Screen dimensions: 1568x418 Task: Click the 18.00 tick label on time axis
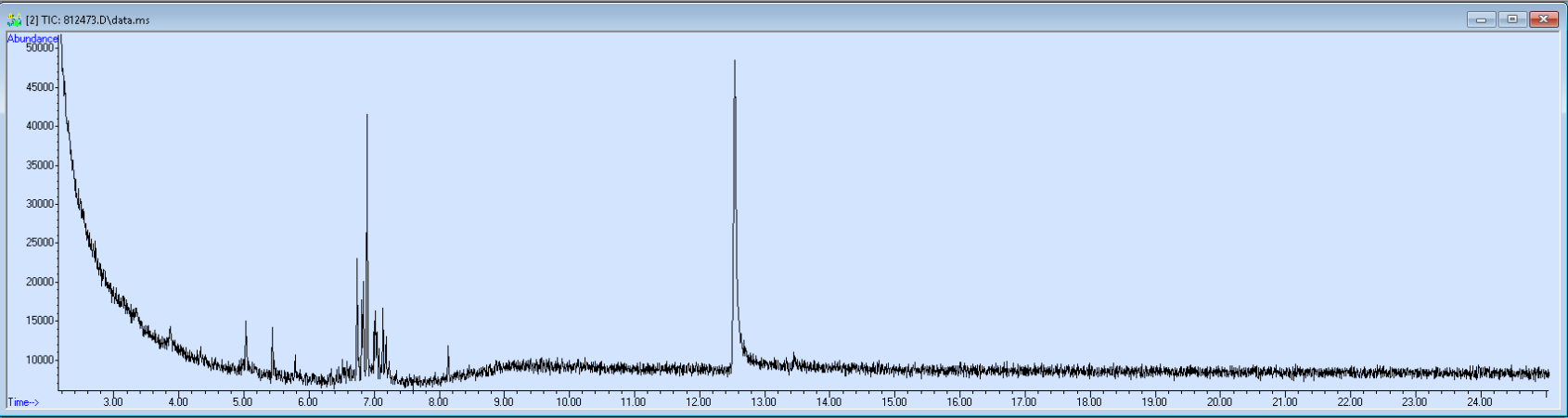1089,402
